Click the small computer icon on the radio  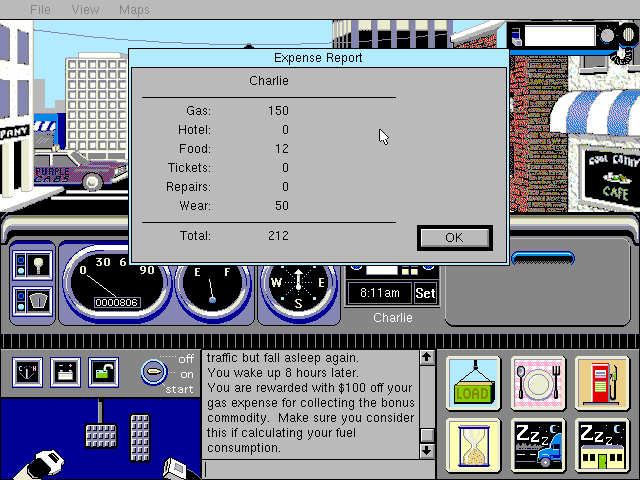pos(516,37)
